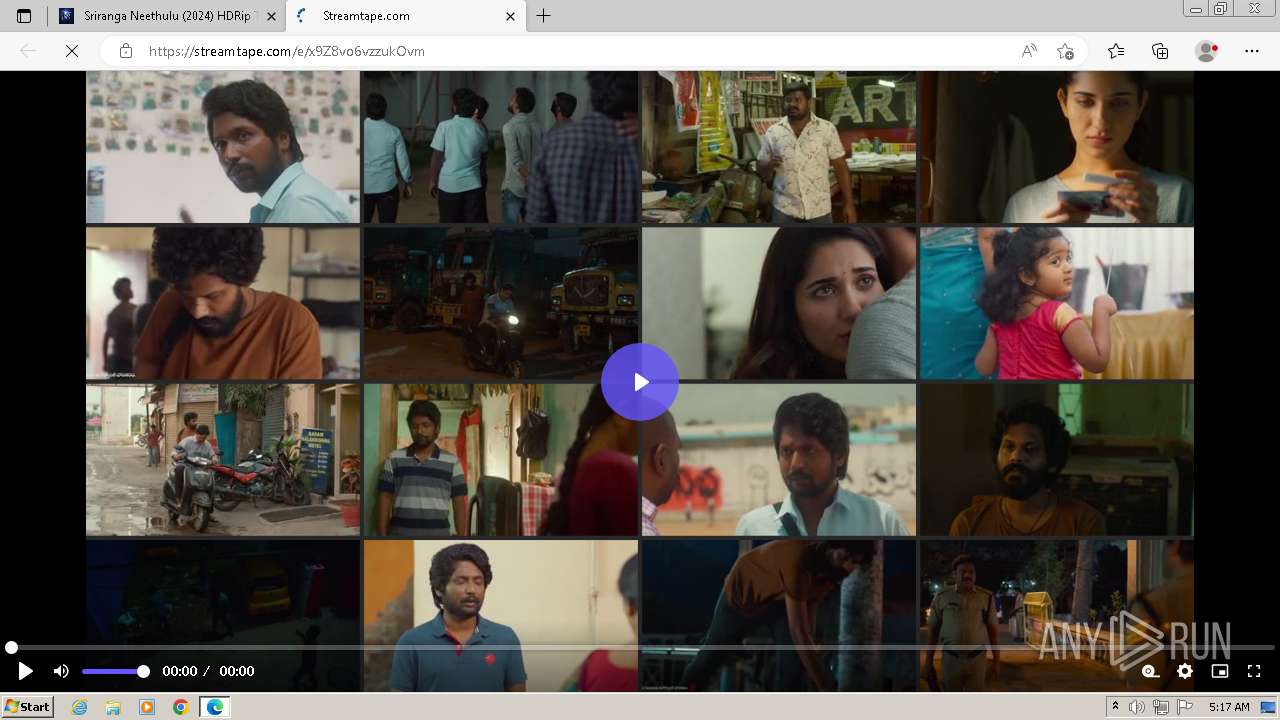Launch Google Chrome from the taskbar

181,707
